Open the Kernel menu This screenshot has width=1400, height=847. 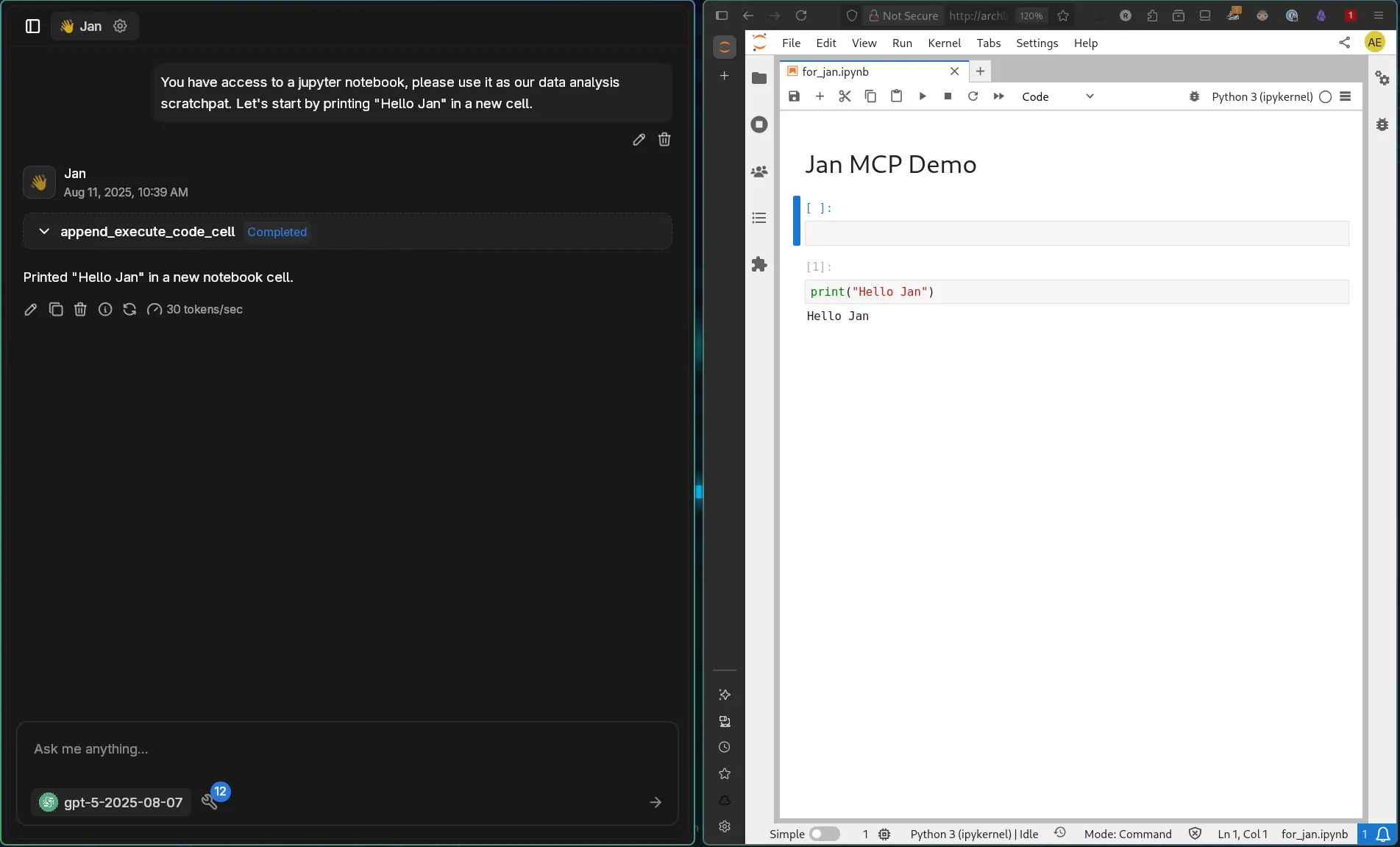pyautogui.click(x=944, y=43)
